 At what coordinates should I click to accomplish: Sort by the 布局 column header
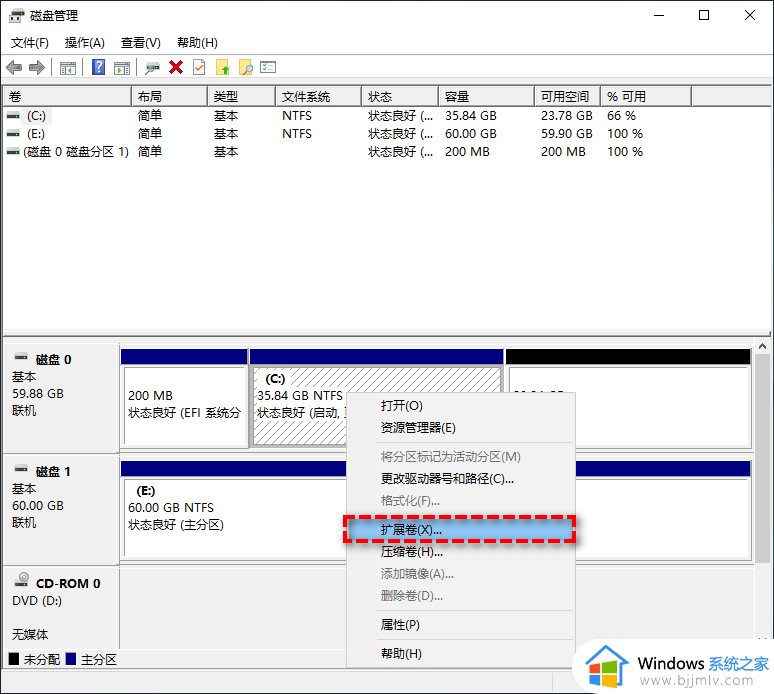pyautogui.click(x=169, y=96)
